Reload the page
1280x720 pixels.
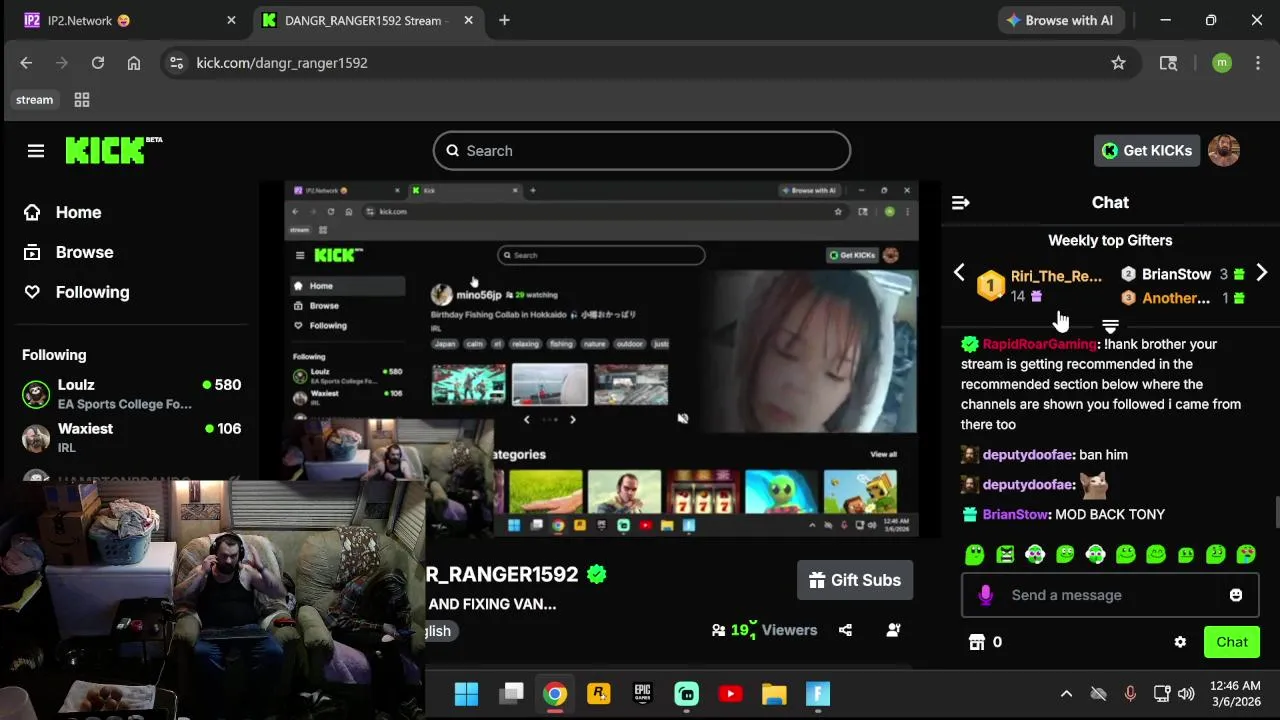tap(98, 63)
